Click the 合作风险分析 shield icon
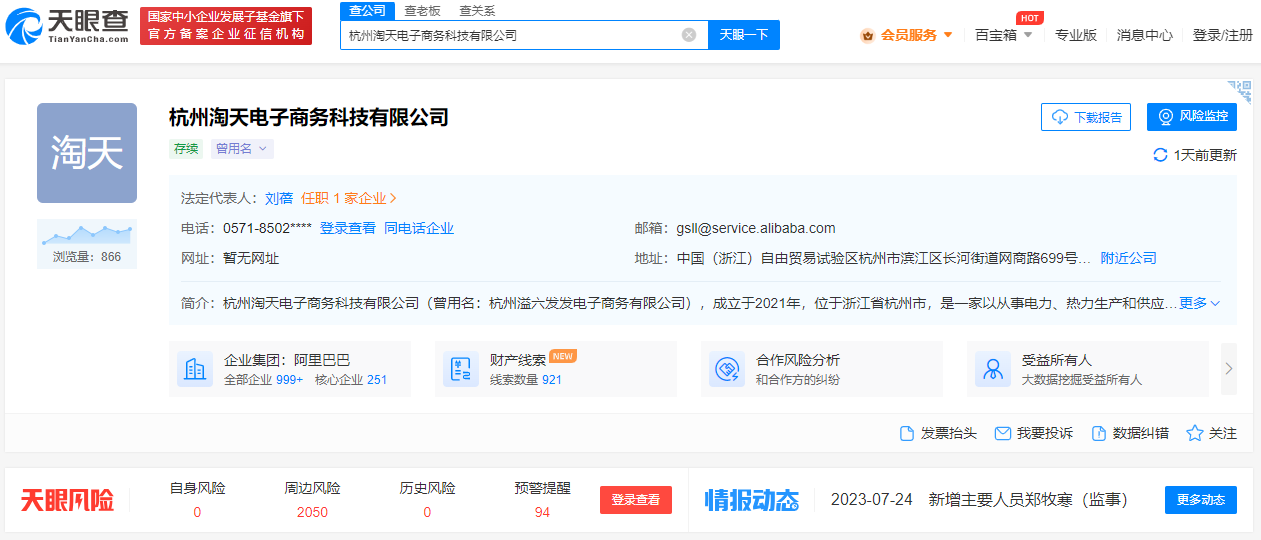 pyautogui.click(x=727, y=369)
